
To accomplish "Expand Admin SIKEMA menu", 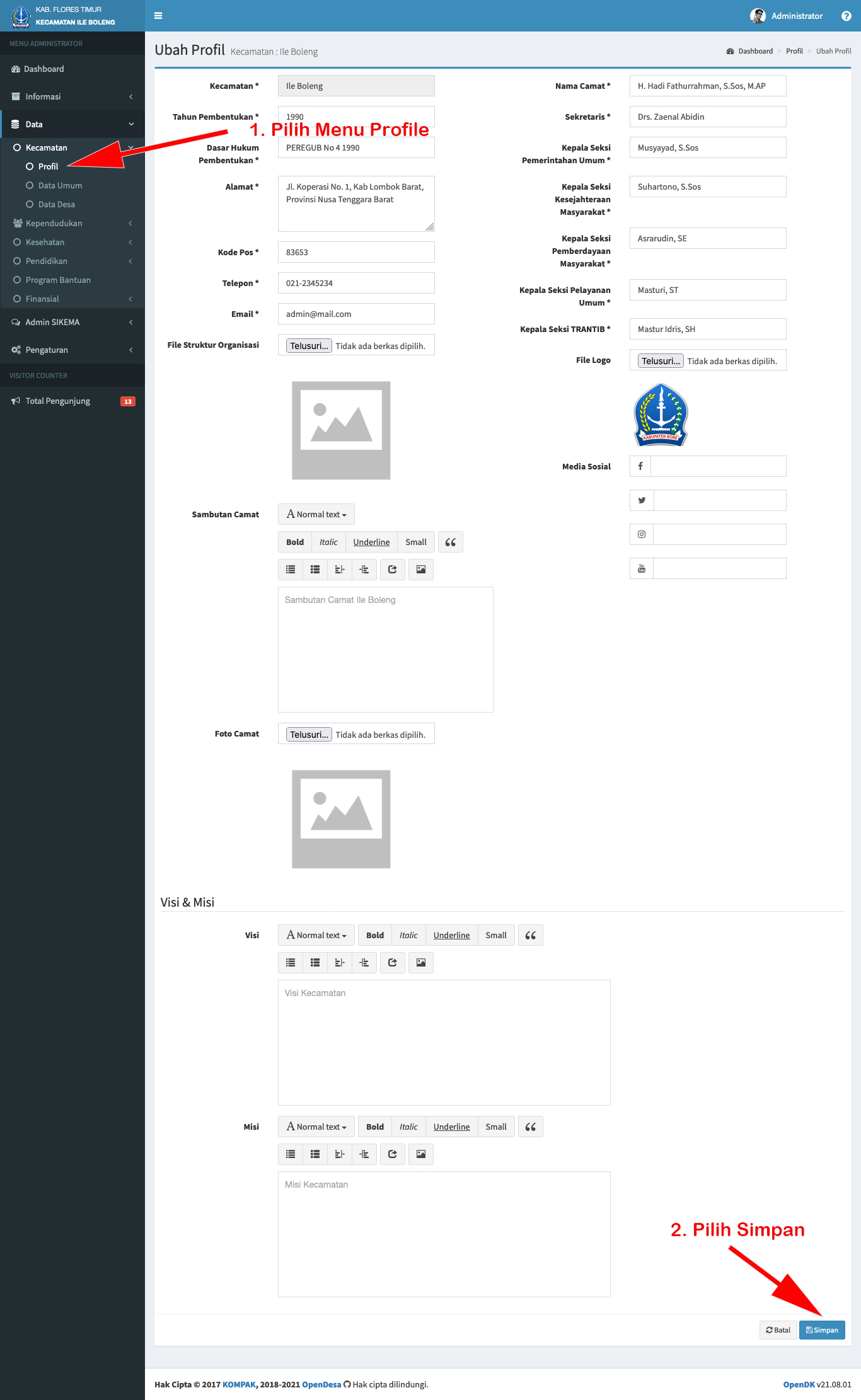I will pyautogui.click(x=72, y=322).
